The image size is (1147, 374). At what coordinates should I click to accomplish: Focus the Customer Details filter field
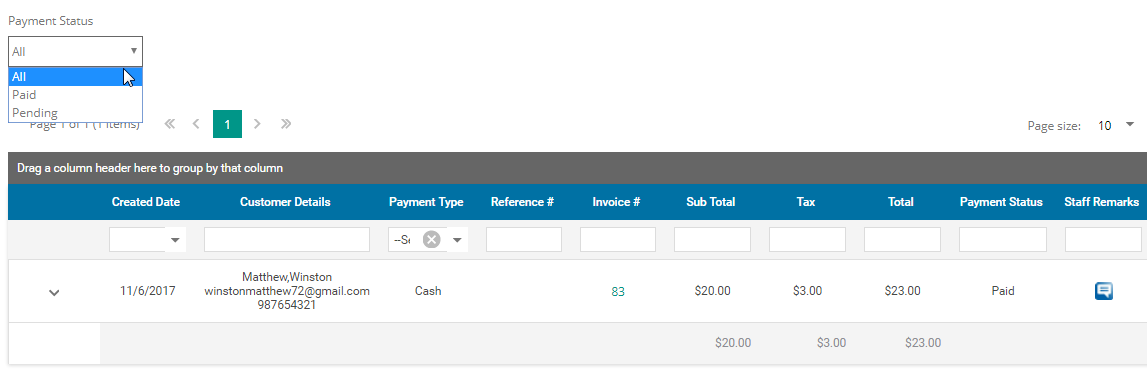[x=287, y=239]
